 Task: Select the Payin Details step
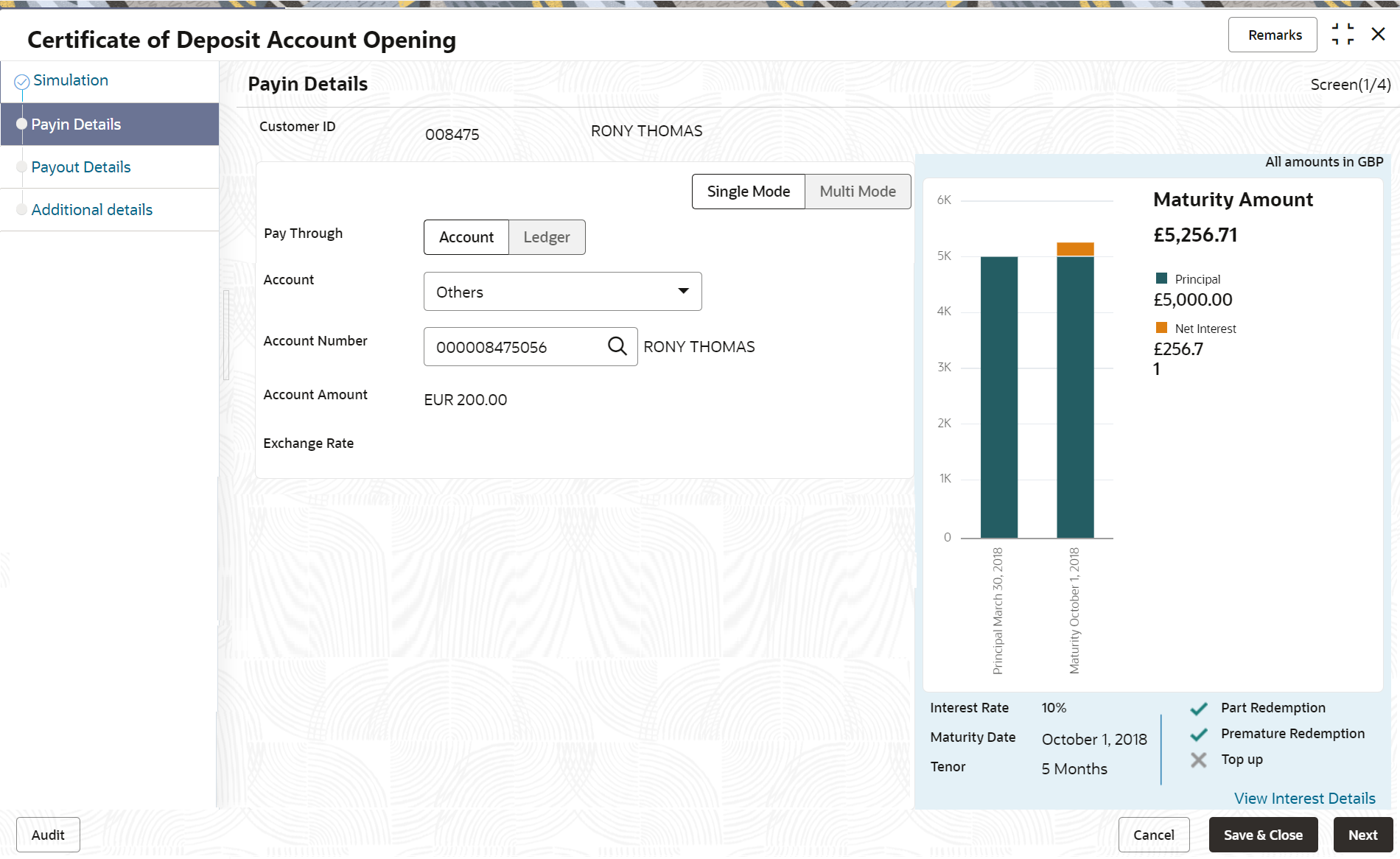click(x=110, y=124)
